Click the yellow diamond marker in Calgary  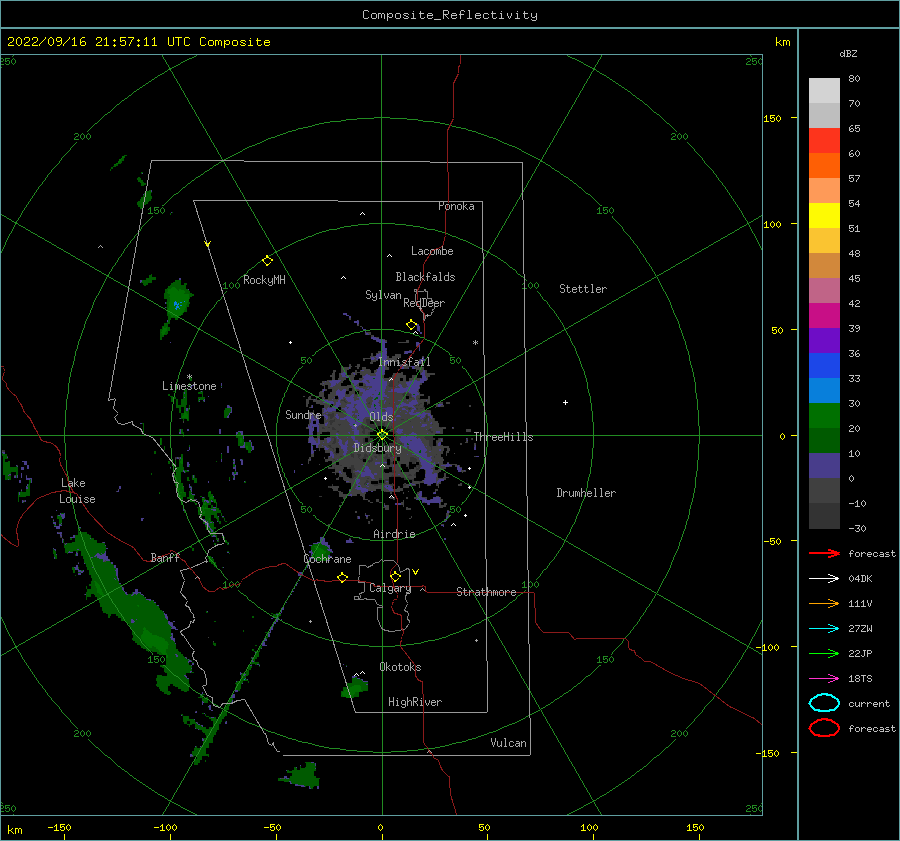pos(395,576)
